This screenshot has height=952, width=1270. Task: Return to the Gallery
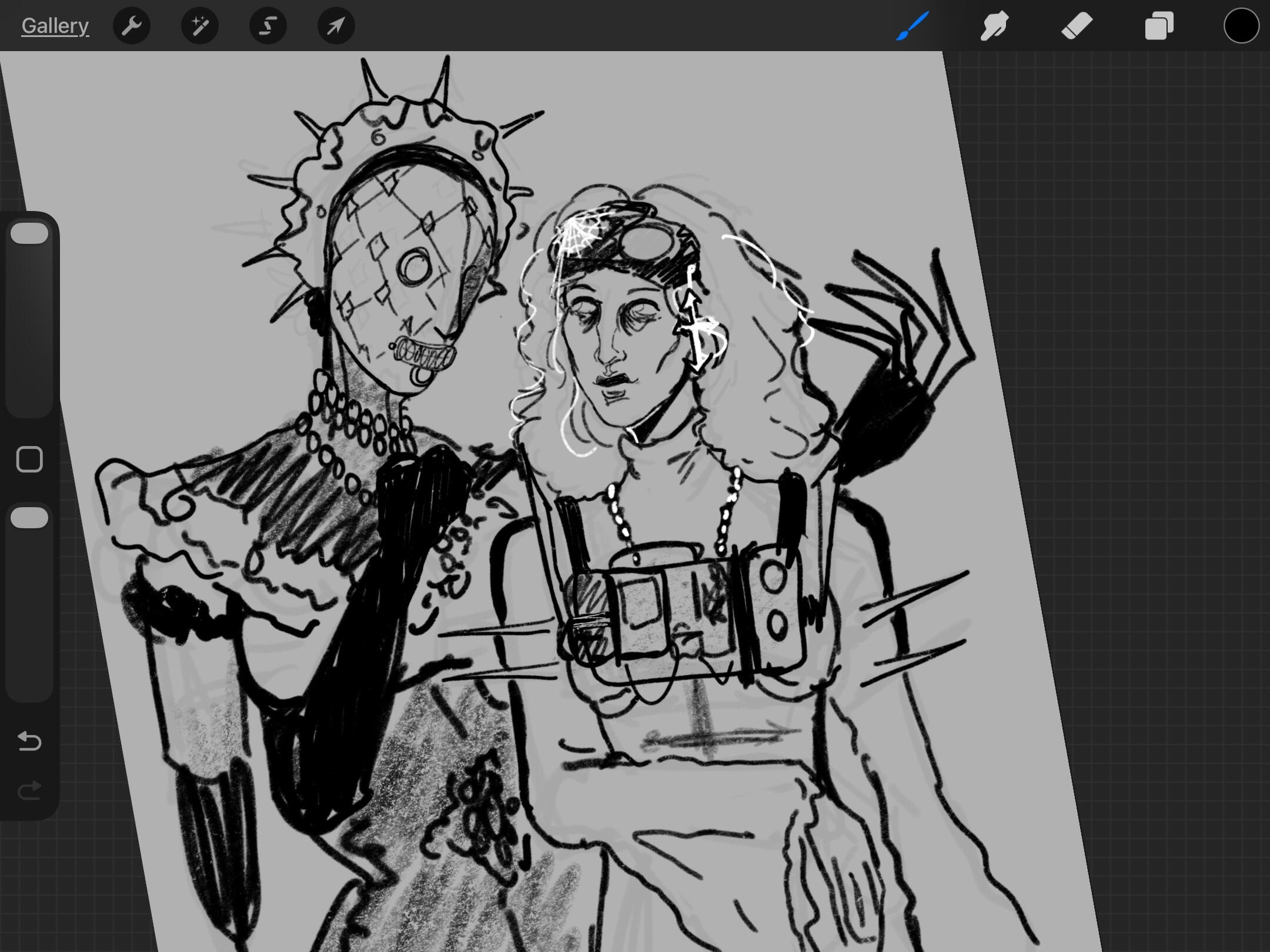[55, 26]
